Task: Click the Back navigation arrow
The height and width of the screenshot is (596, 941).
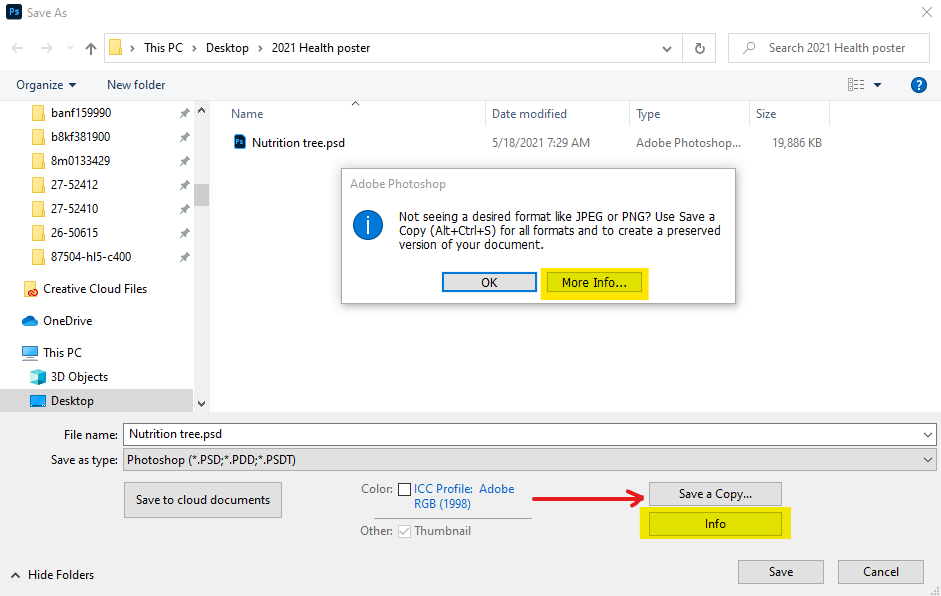Action: click(17, 48)
